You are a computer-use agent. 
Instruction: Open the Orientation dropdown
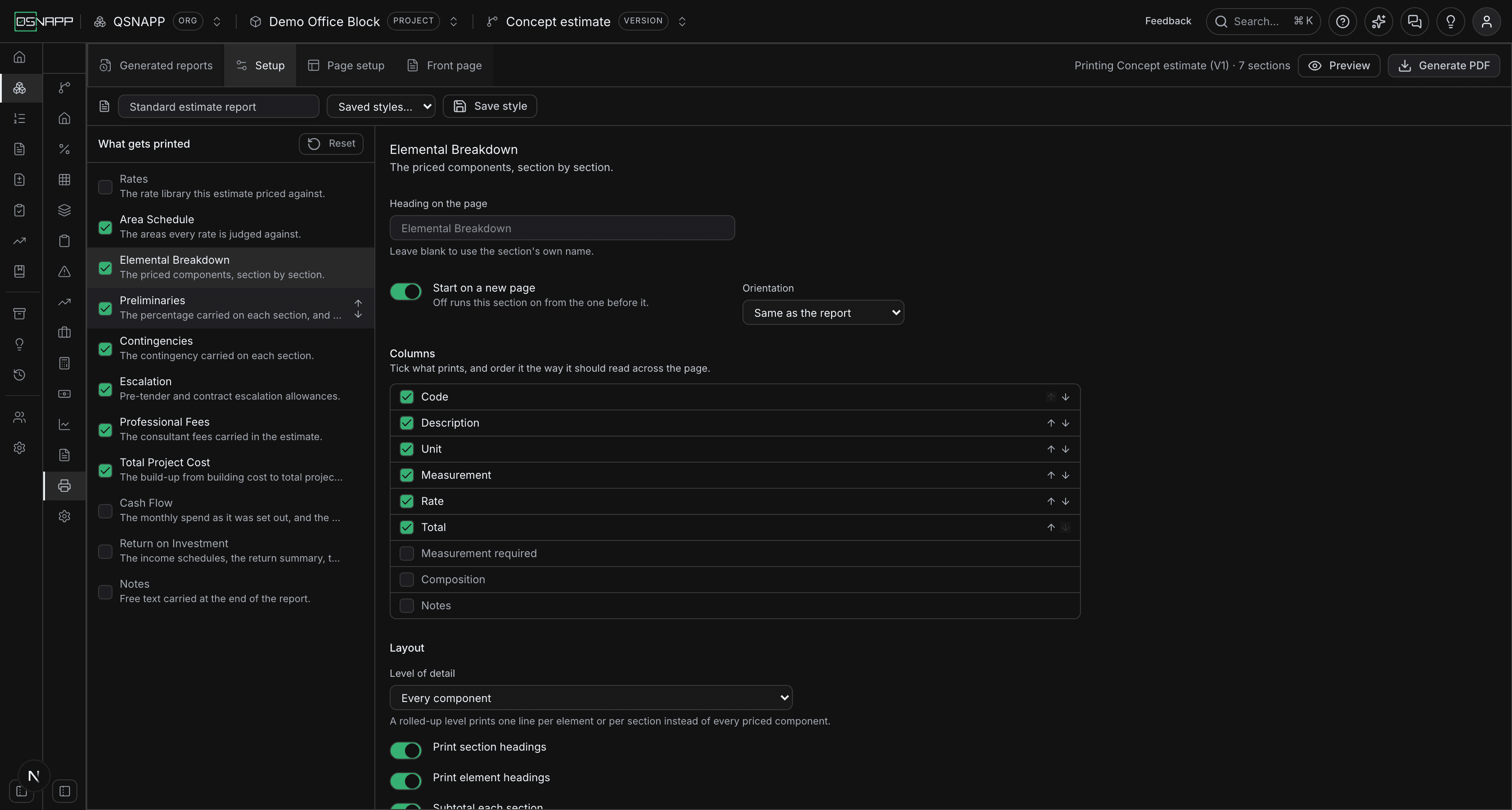coord(823,313)
